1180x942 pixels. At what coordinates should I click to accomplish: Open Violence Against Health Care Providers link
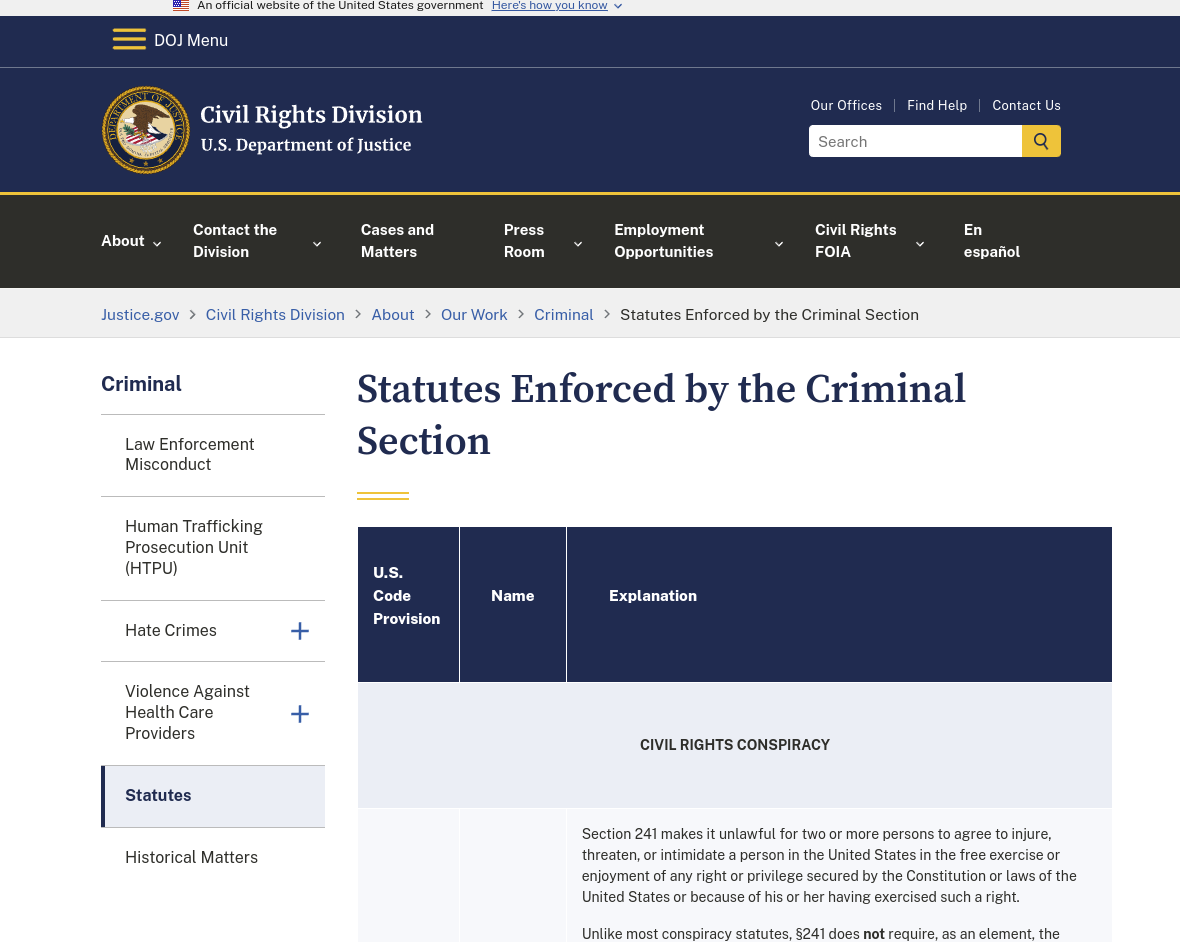(x=187, y=712)
